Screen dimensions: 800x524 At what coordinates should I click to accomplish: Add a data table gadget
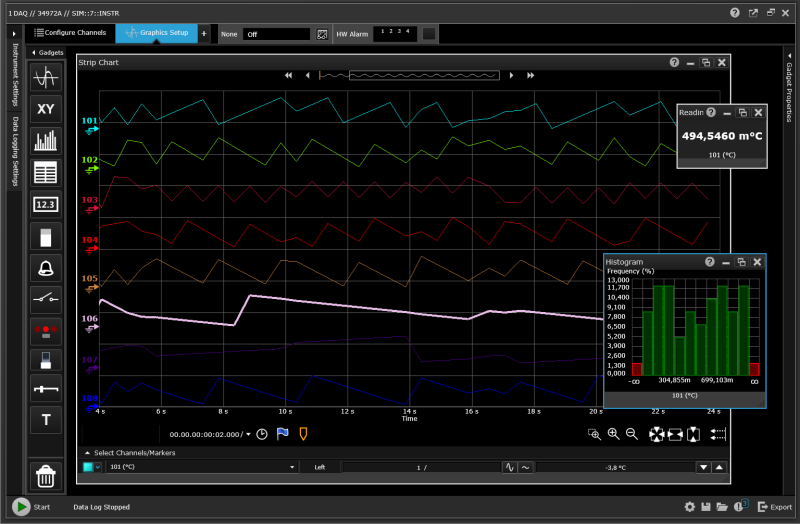click(45, 172)
